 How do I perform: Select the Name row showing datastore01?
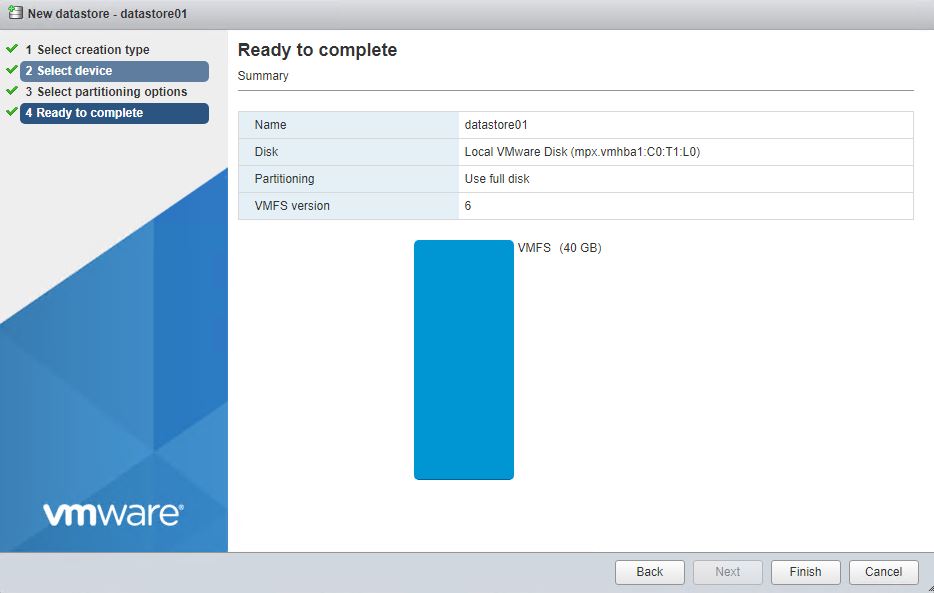pyautogui.click(x=575, y=124)
